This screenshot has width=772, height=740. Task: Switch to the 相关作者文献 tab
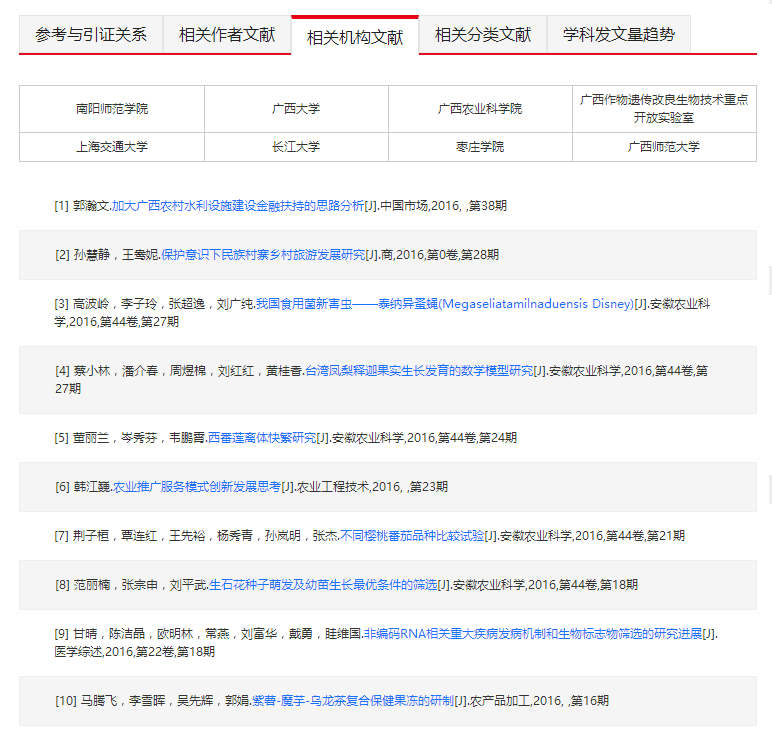point(227,35)
